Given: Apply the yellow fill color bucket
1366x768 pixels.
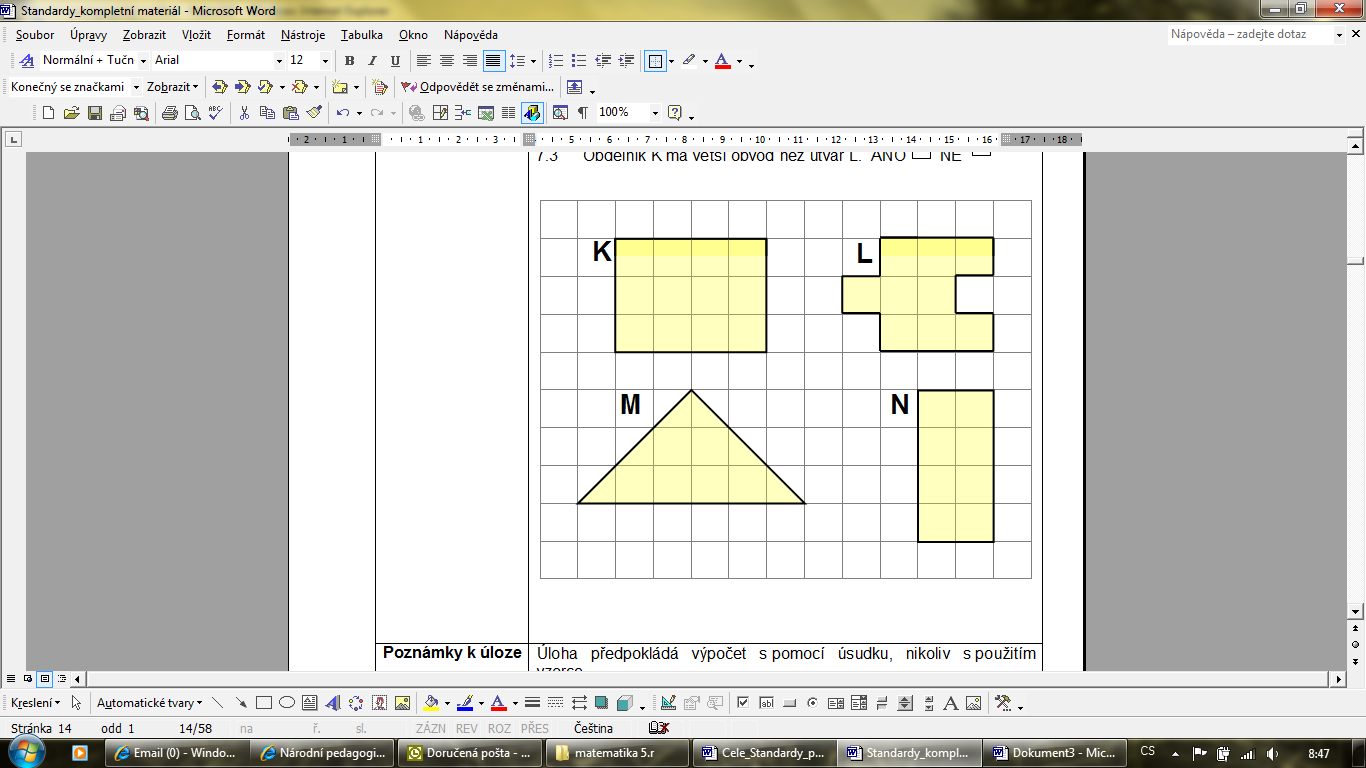Looking at the screenshot, I should coord(430,703).
